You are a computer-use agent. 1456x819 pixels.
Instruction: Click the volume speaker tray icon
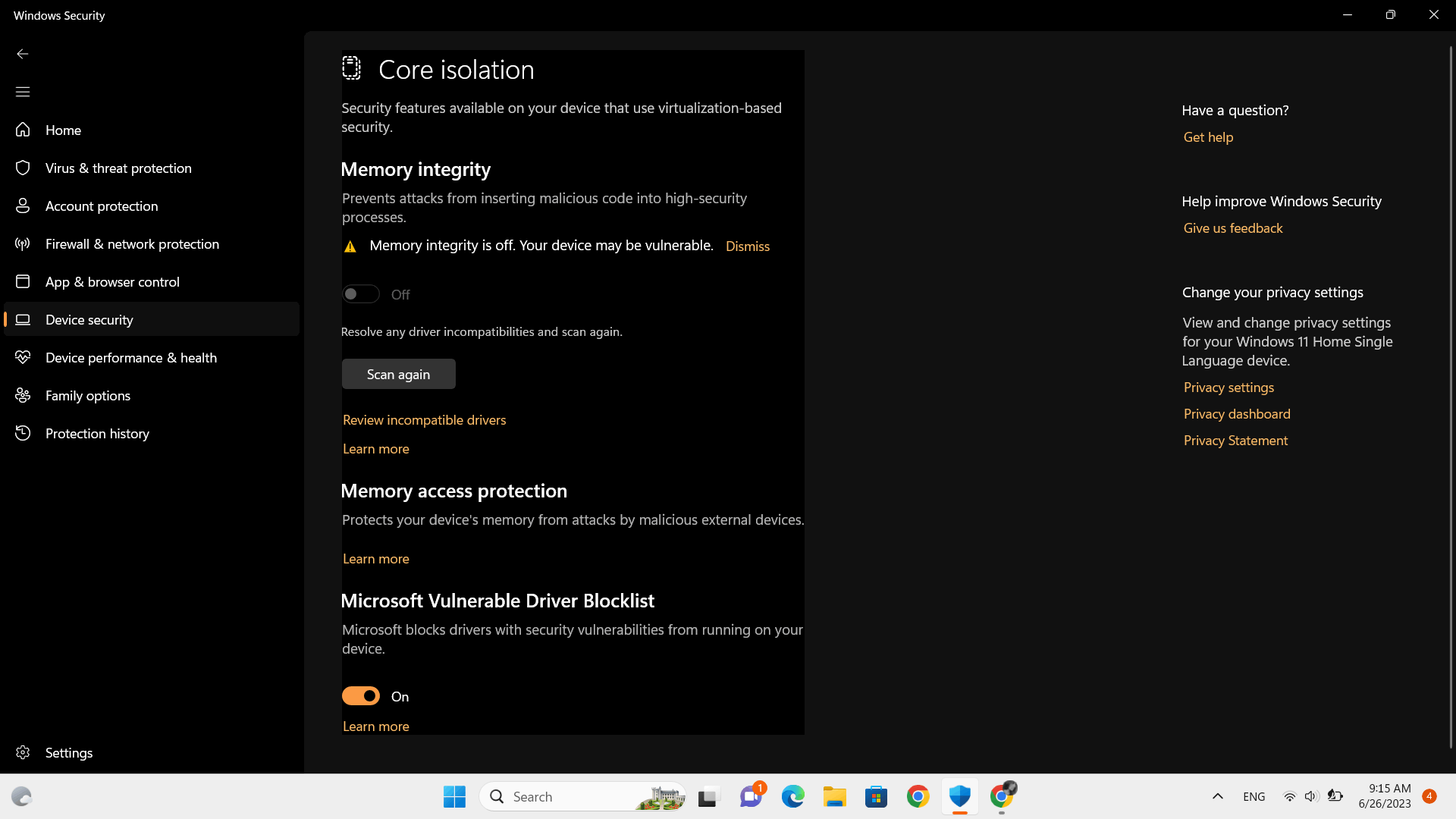[x=1311, y=796]
